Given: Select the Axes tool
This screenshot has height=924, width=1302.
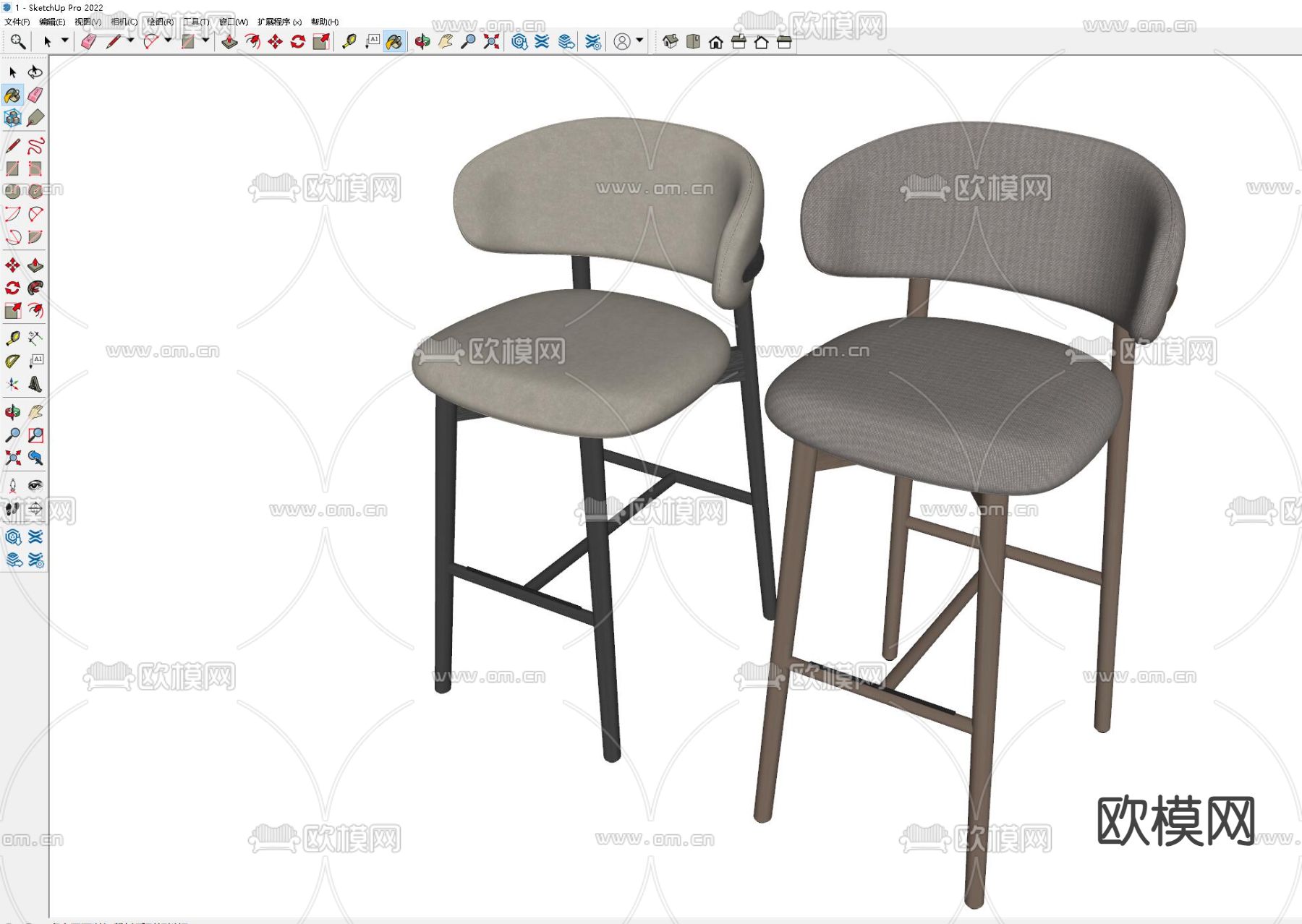Looking at the screenshot, I should click(x=12, y=384).
